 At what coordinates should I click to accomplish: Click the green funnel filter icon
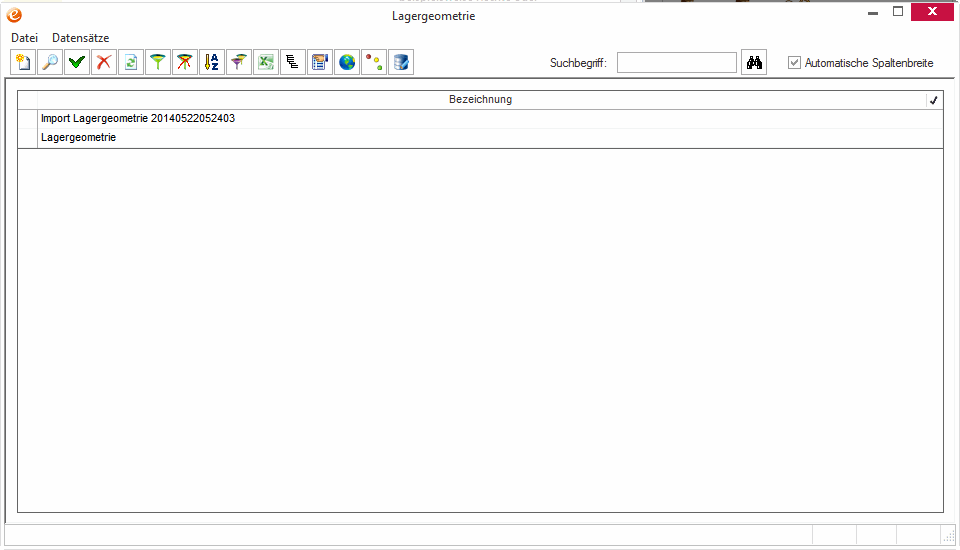tap(158, 62)
